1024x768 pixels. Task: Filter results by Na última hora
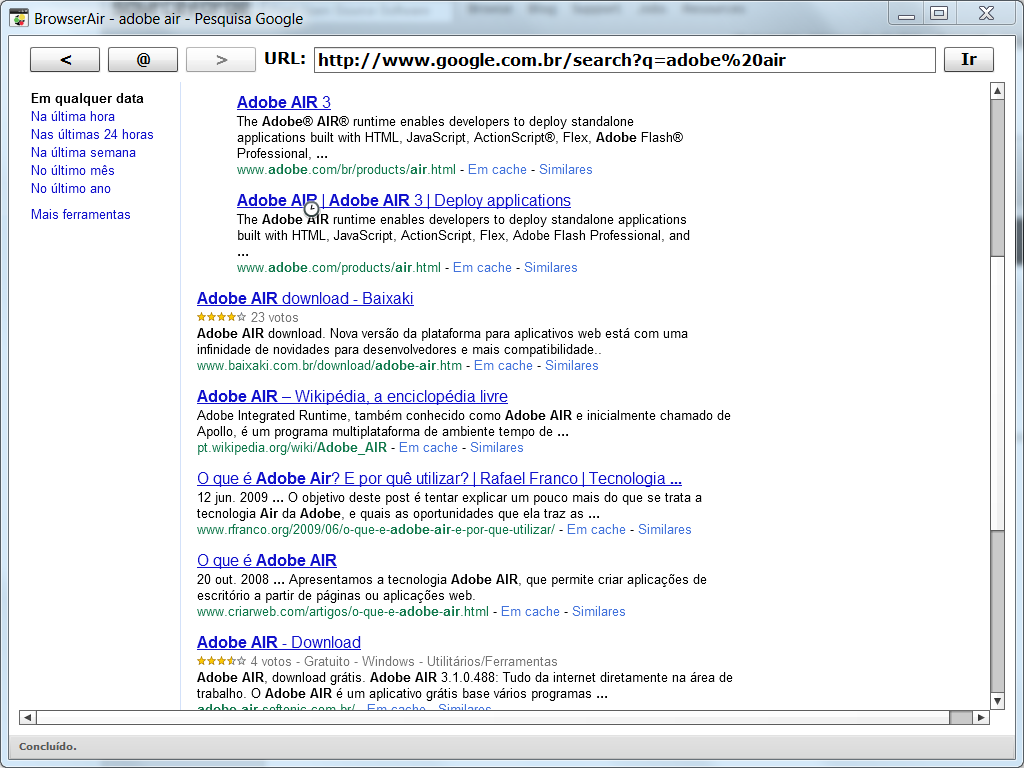[72, 116]
